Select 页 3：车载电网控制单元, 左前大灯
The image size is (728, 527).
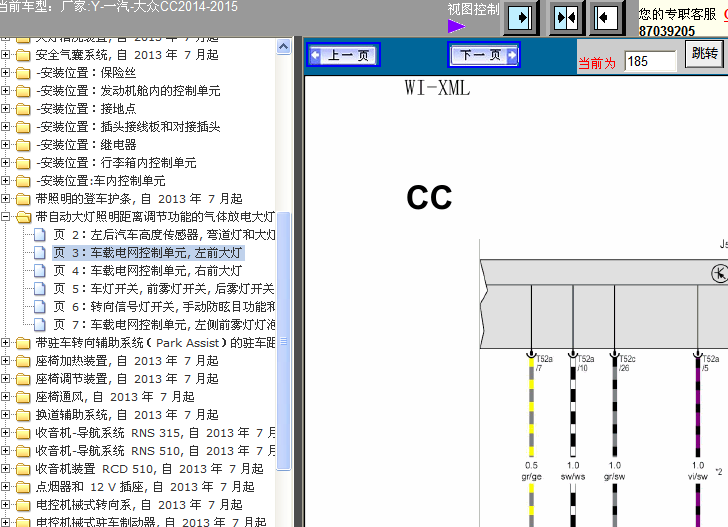148,253
